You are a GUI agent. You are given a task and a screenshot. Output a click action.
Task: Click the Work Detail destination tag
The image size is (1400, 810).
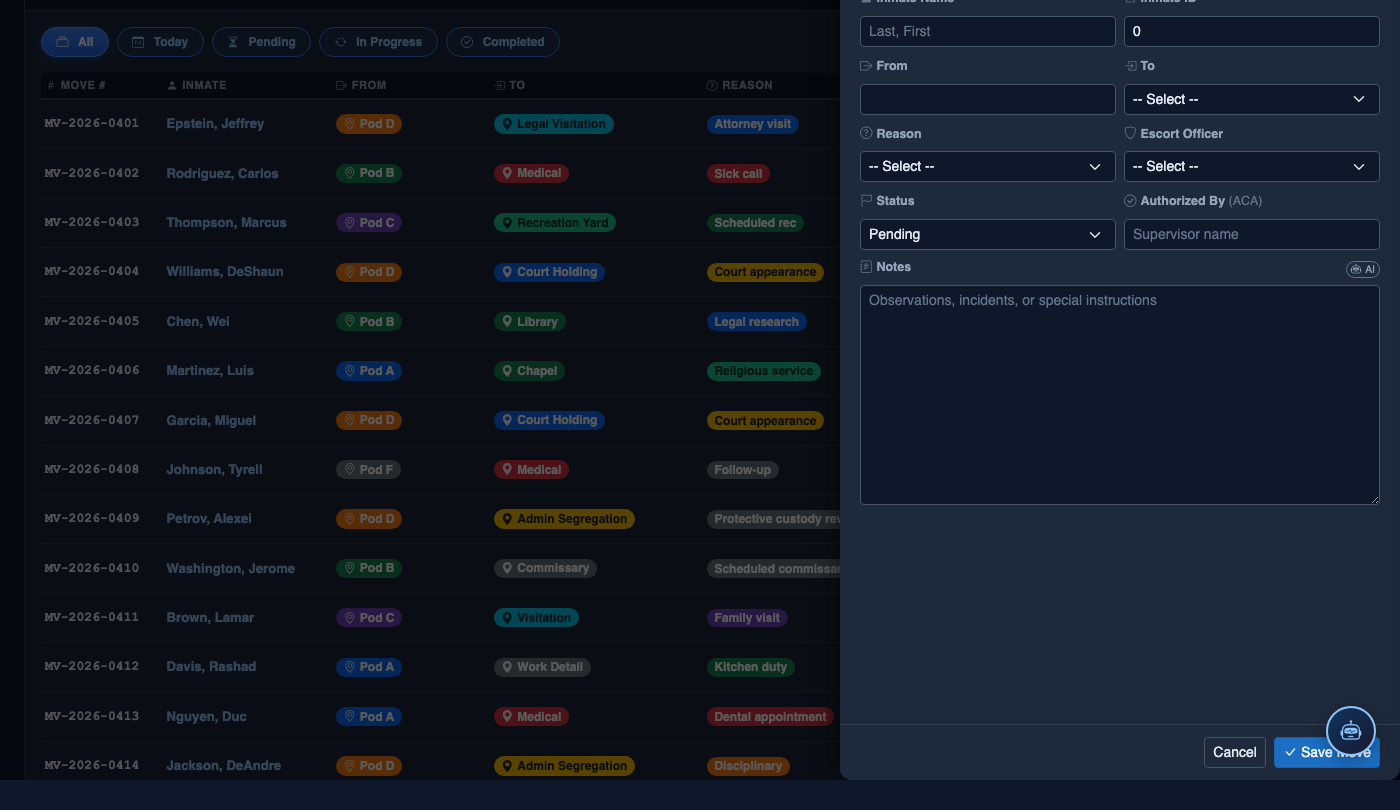click(x=543, y=667)
